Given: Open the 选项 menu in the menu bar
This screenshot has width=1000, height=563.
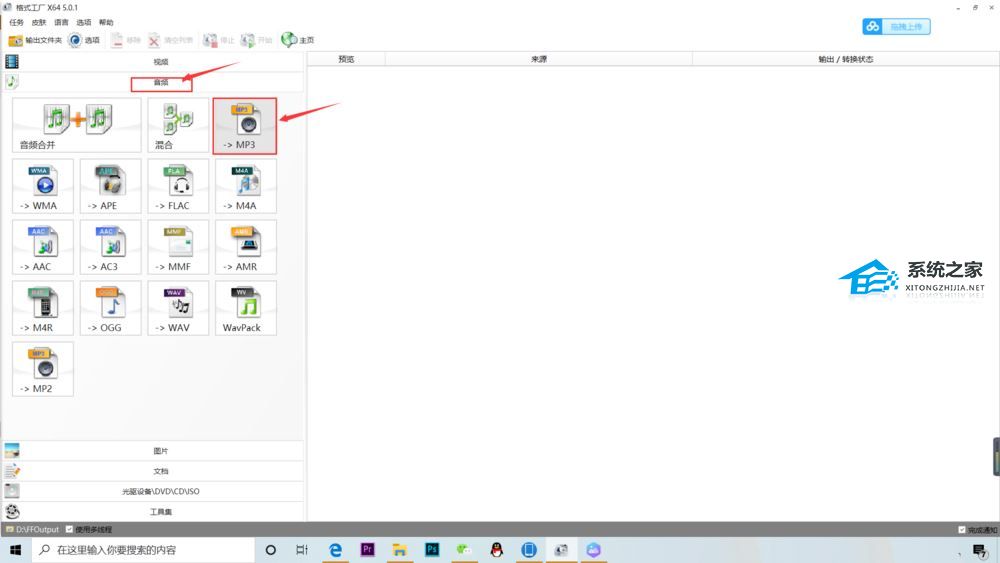Looking at the screenshot, I should click(x=84, y=22).
